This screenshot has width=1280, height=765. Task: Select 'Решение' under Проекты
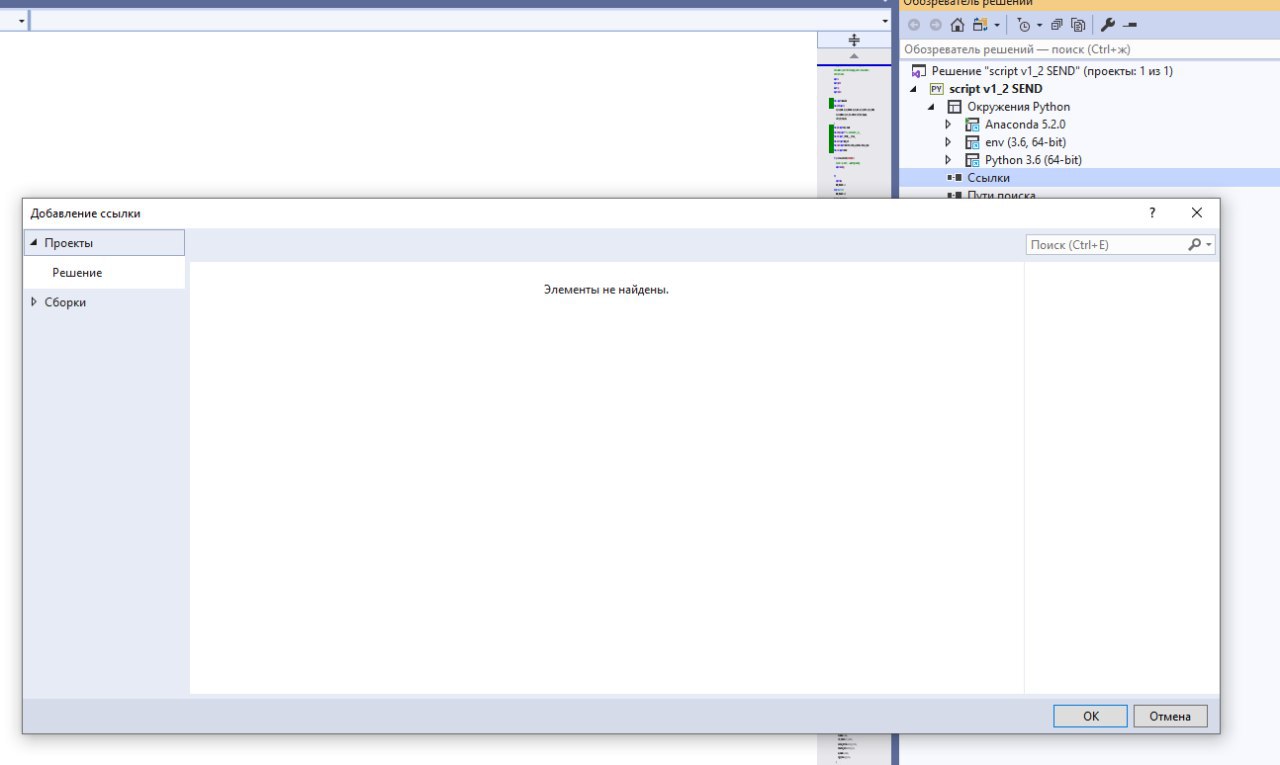click(x=77, y=272)
